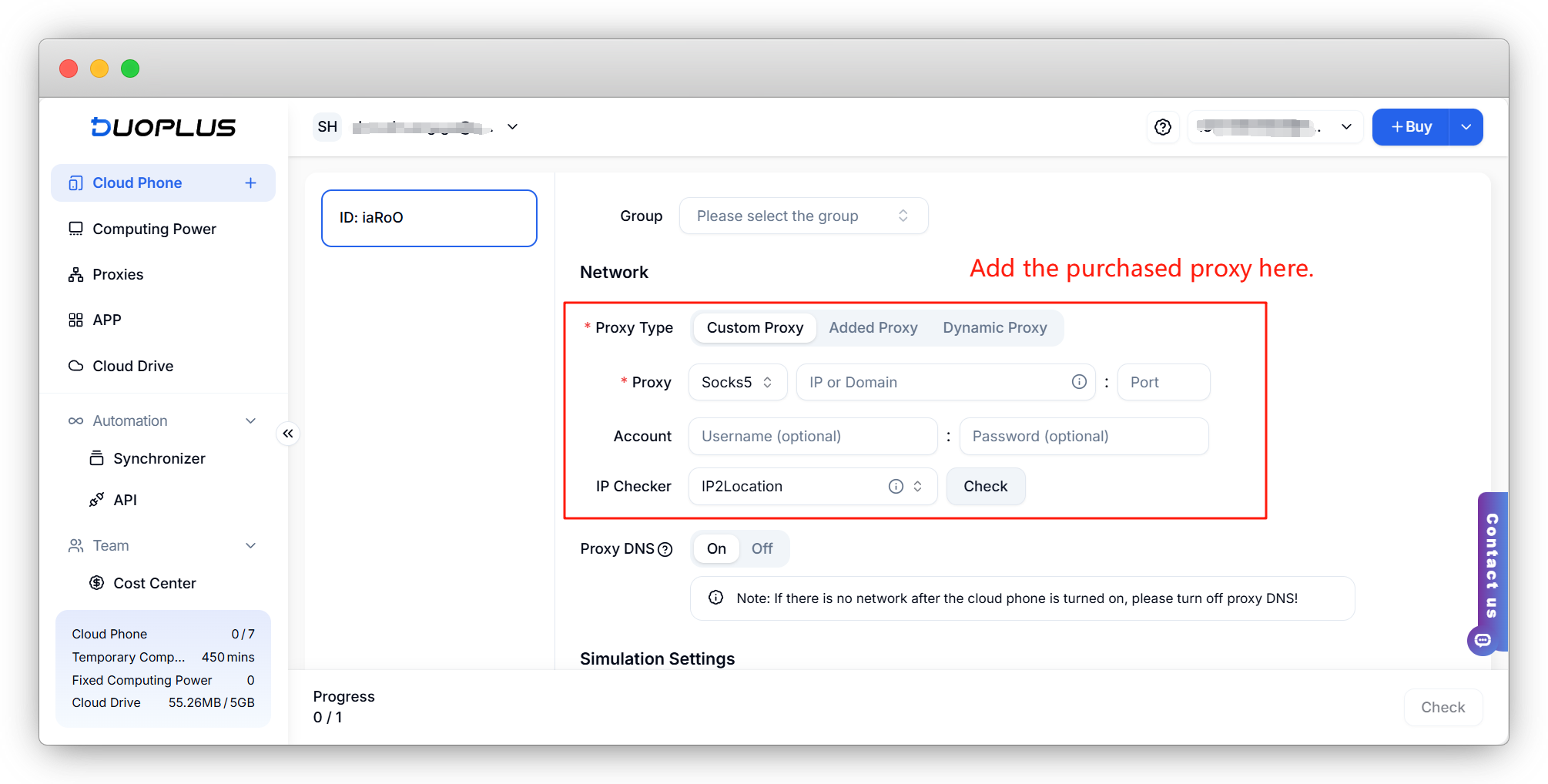Viewport: 1548px width, 784px height.
Task: Select Custom Proxy type
Action: click(755, 328)
